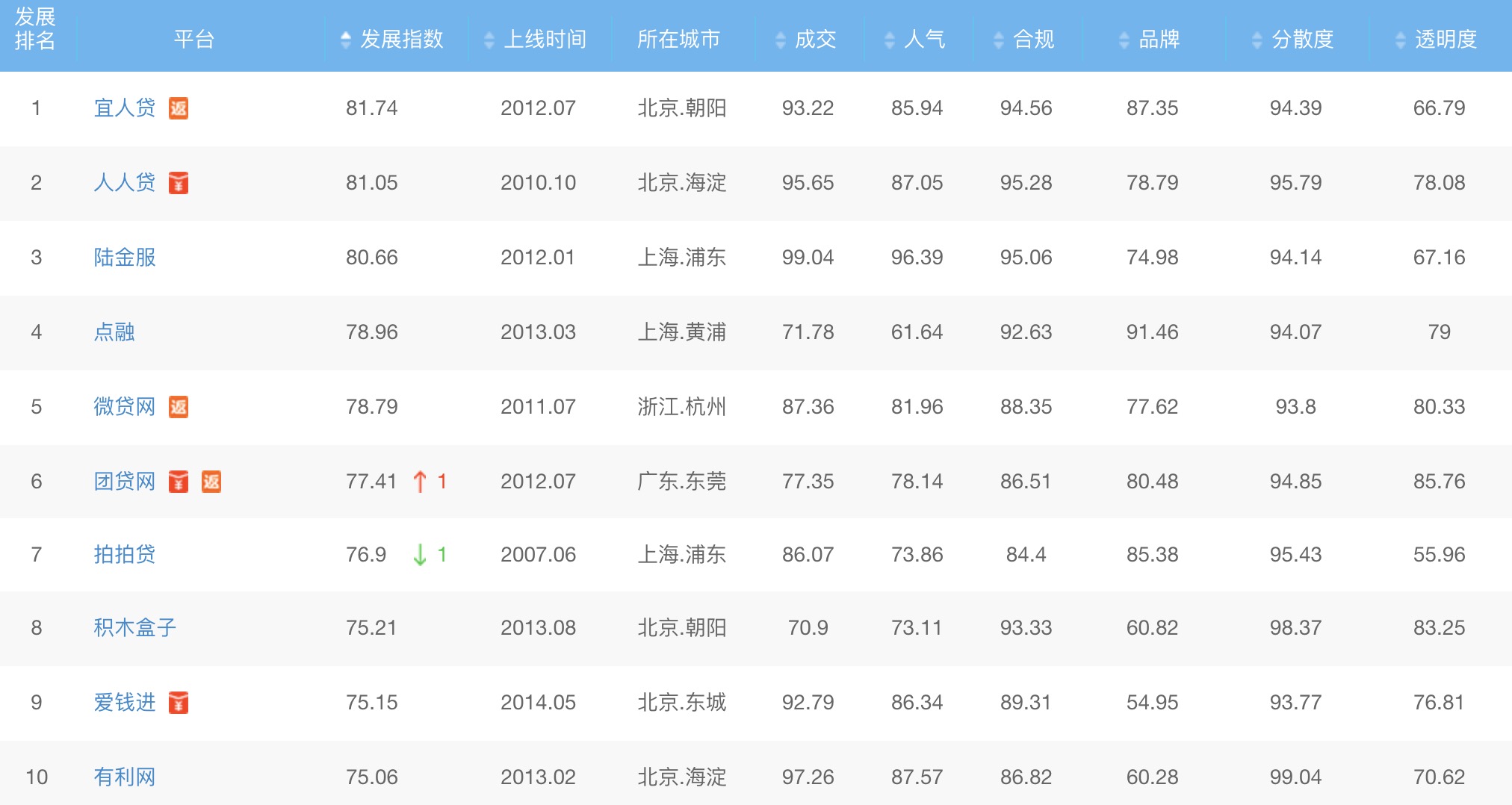Sort table by 上线时间 column

(x=536, y=39)
